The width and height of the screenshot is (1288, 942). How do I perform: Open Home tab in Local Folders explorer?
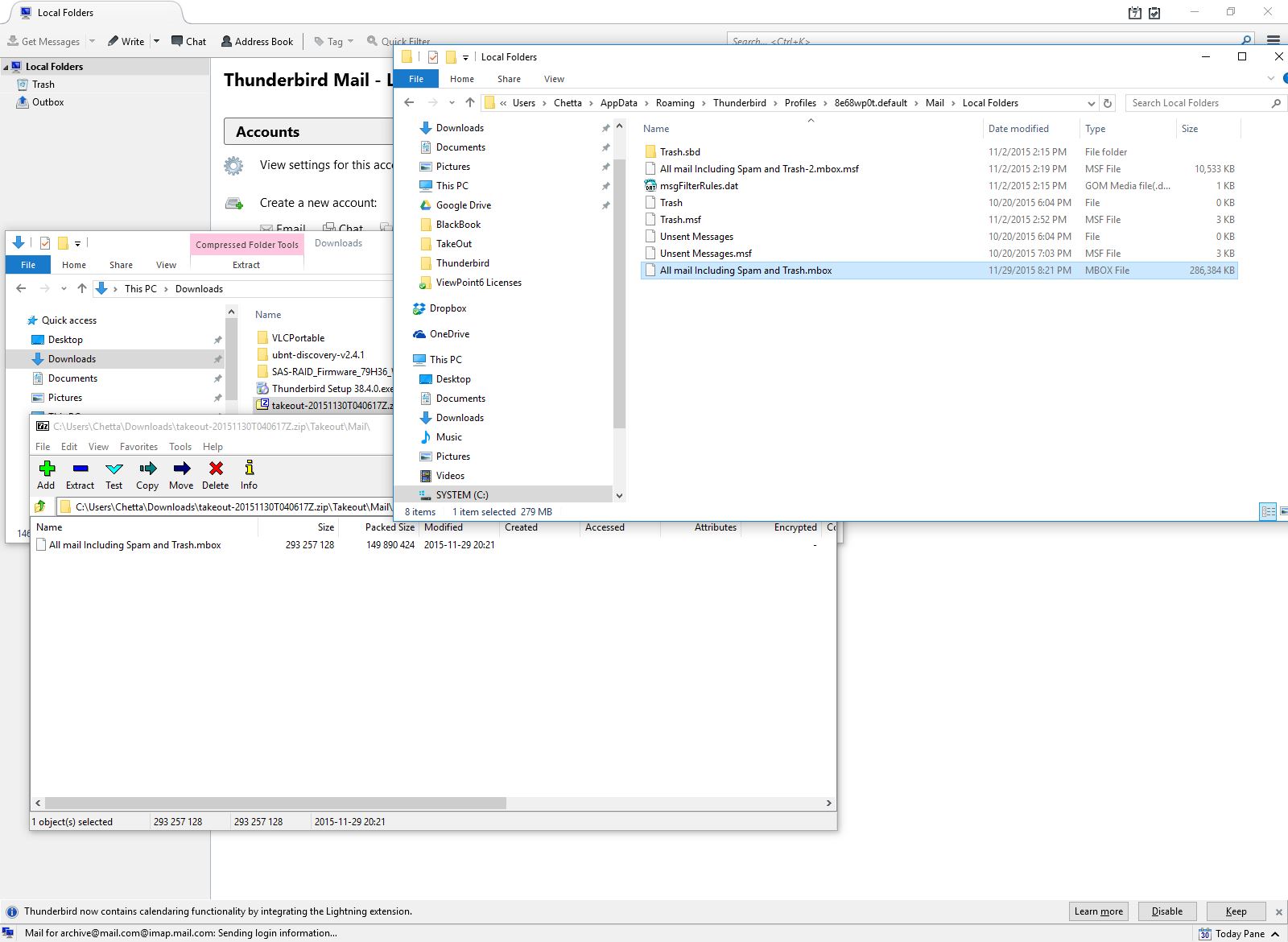(462, 79)
